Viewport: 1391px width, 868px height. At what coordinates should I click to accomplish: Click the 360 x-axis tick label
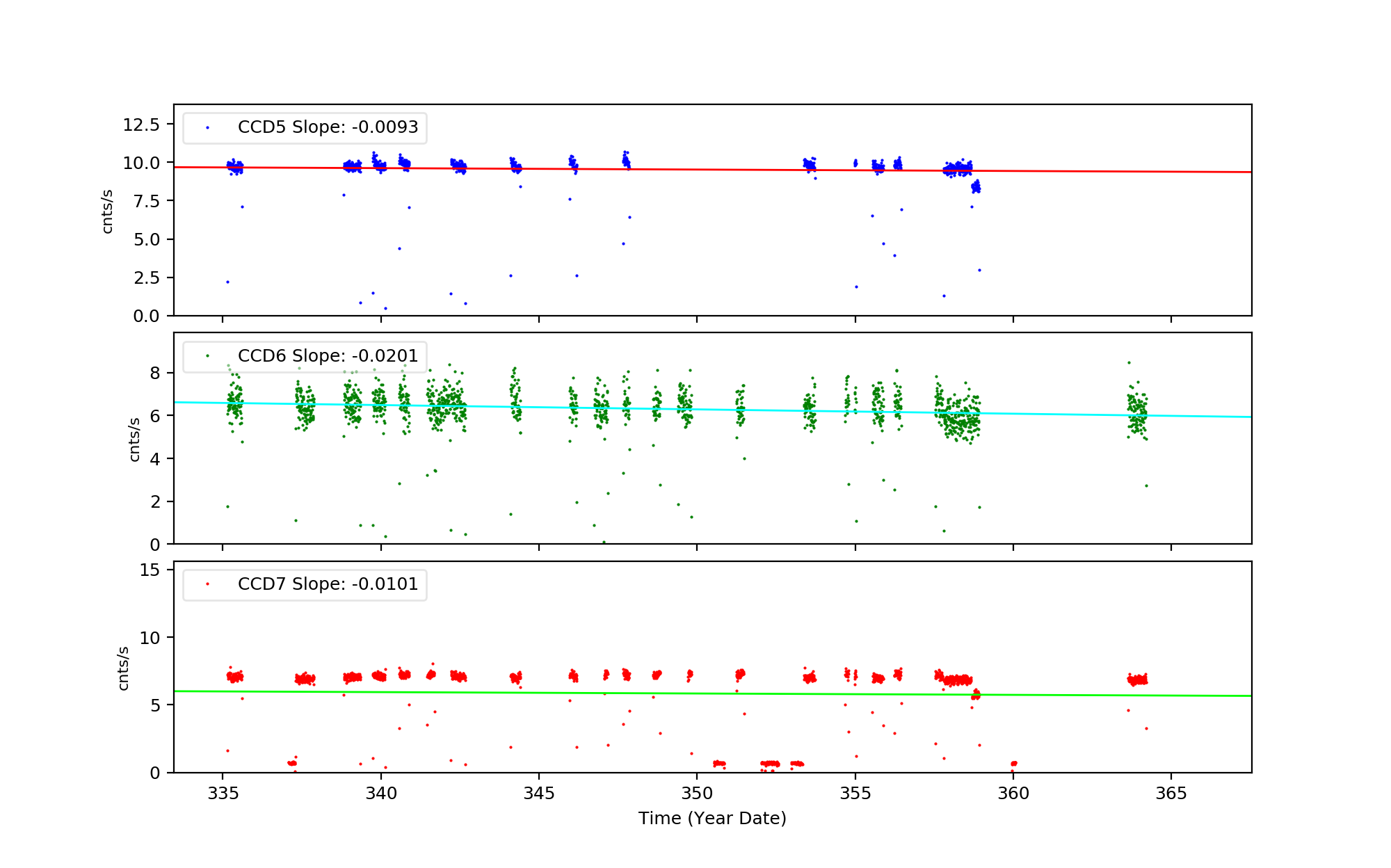[x=1013, y=794]
